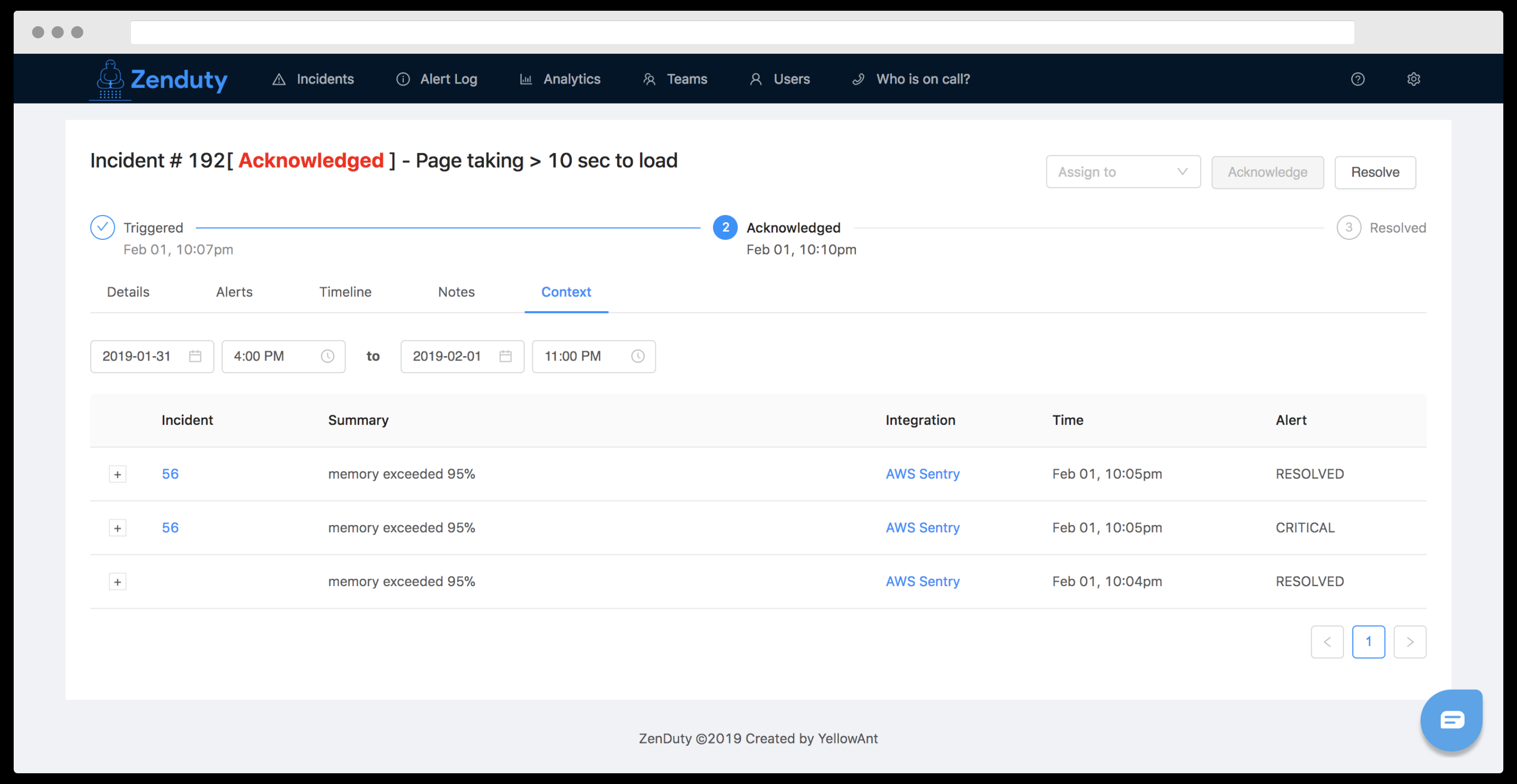The height and width of the screenshot is (784, 1517).
Task: Click the Acknowledged step 2 marker
Action: coord(725,227)
